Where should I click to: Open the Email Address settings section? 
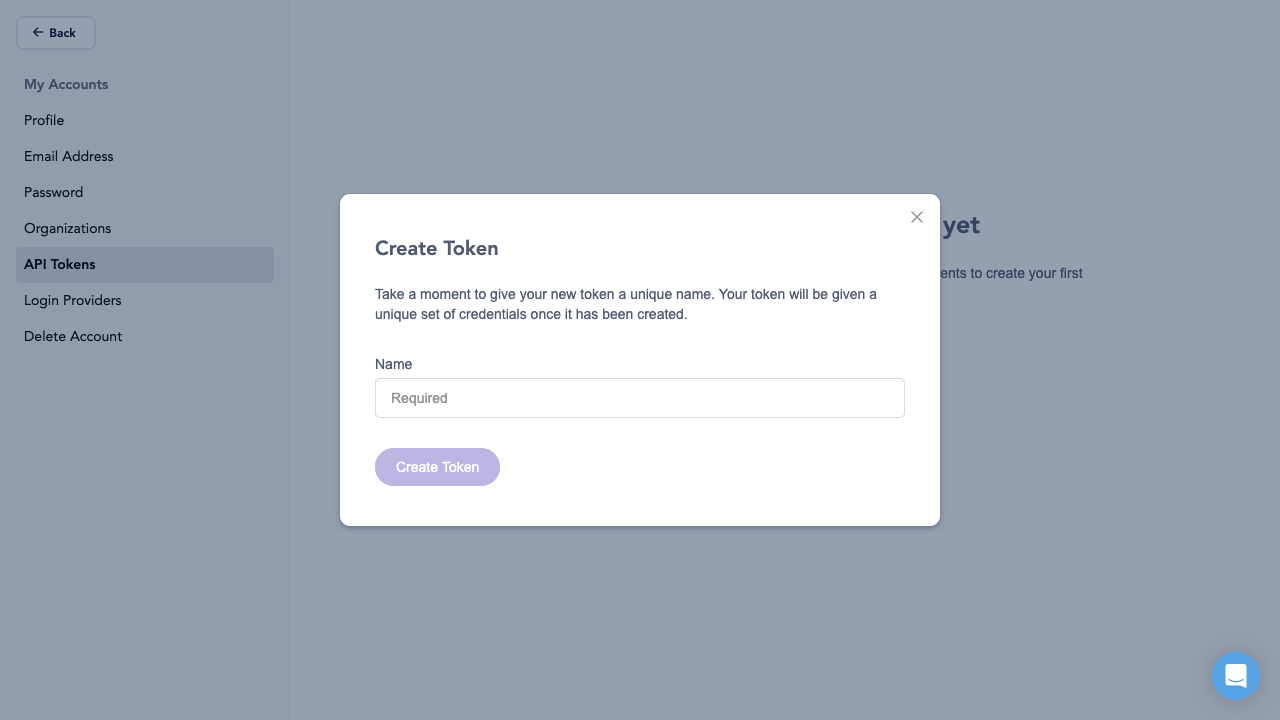68,156
